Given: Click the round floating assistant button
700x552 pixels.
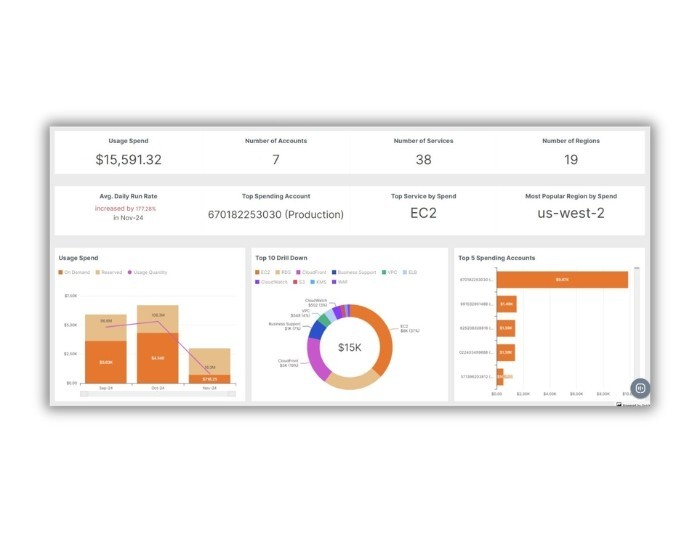Looking at the screenshot, I should click(x=640, y=388).
